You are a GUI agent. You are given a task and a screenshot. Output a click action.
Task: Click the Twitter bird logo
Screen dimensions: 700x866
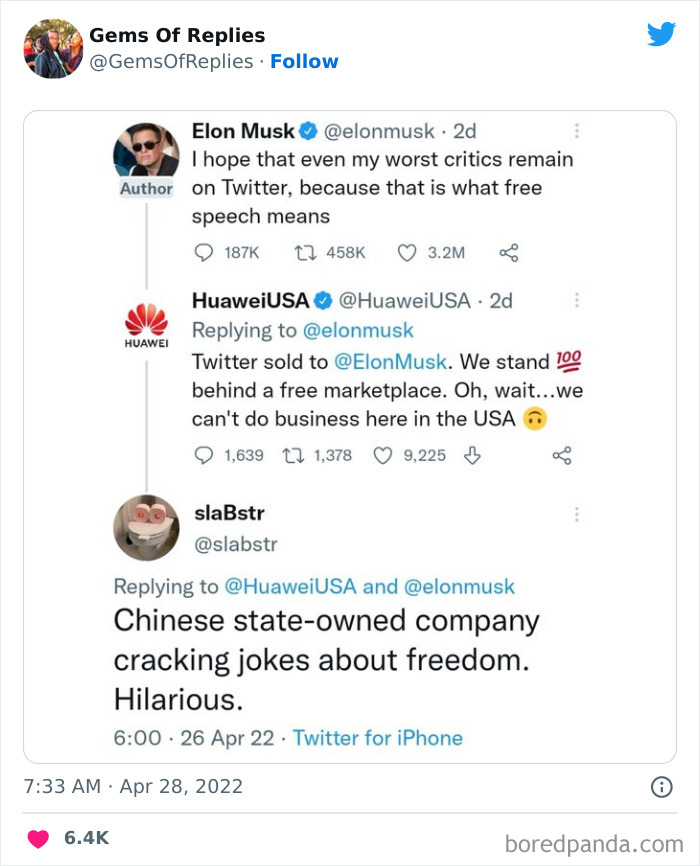(661, 33)
